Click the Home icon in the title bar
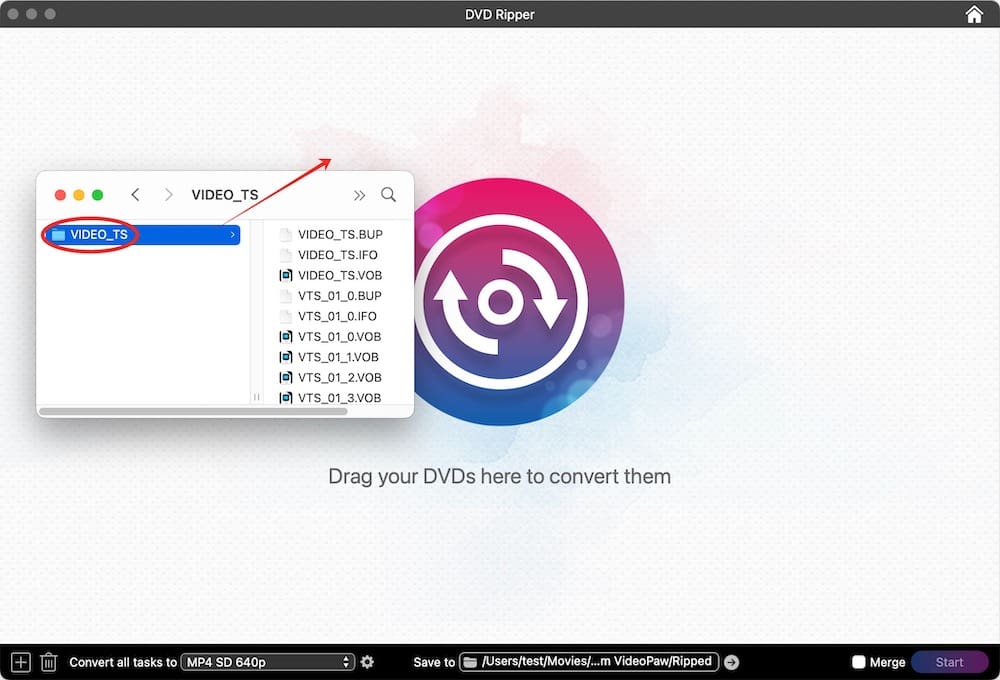 tap(973, 14)
